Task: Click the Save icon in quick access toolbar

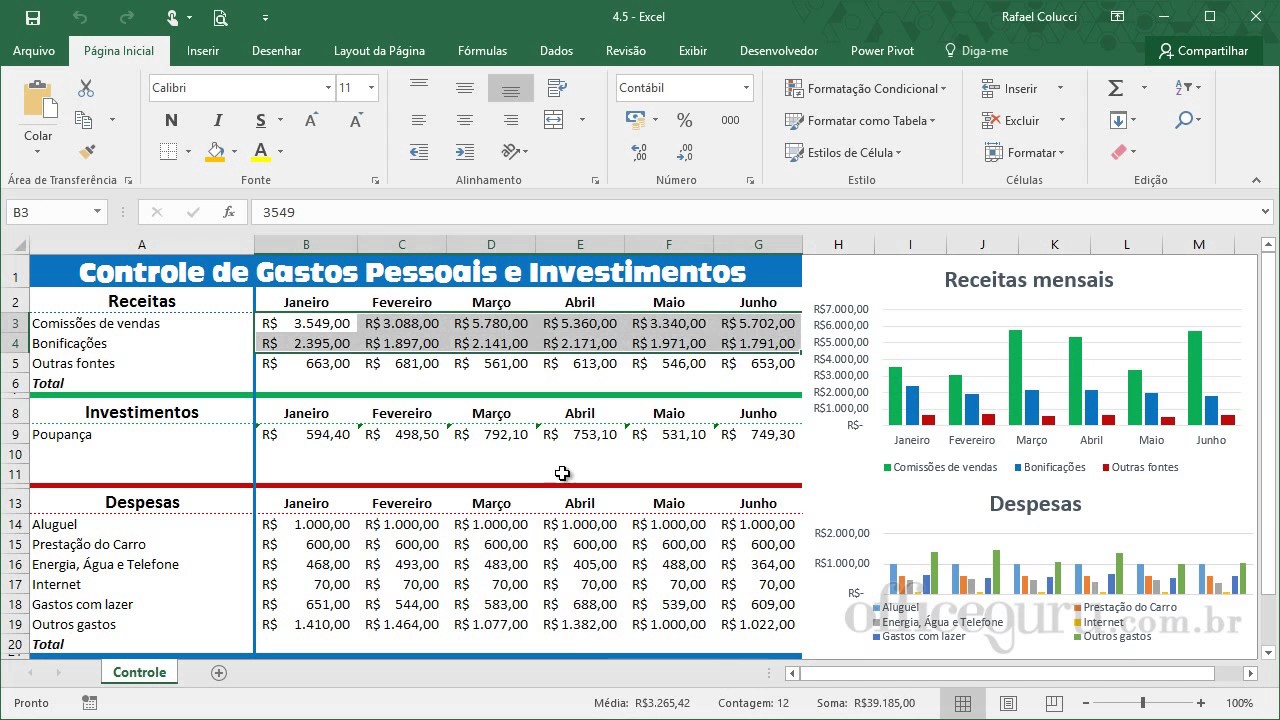Action: coord(33,17)
